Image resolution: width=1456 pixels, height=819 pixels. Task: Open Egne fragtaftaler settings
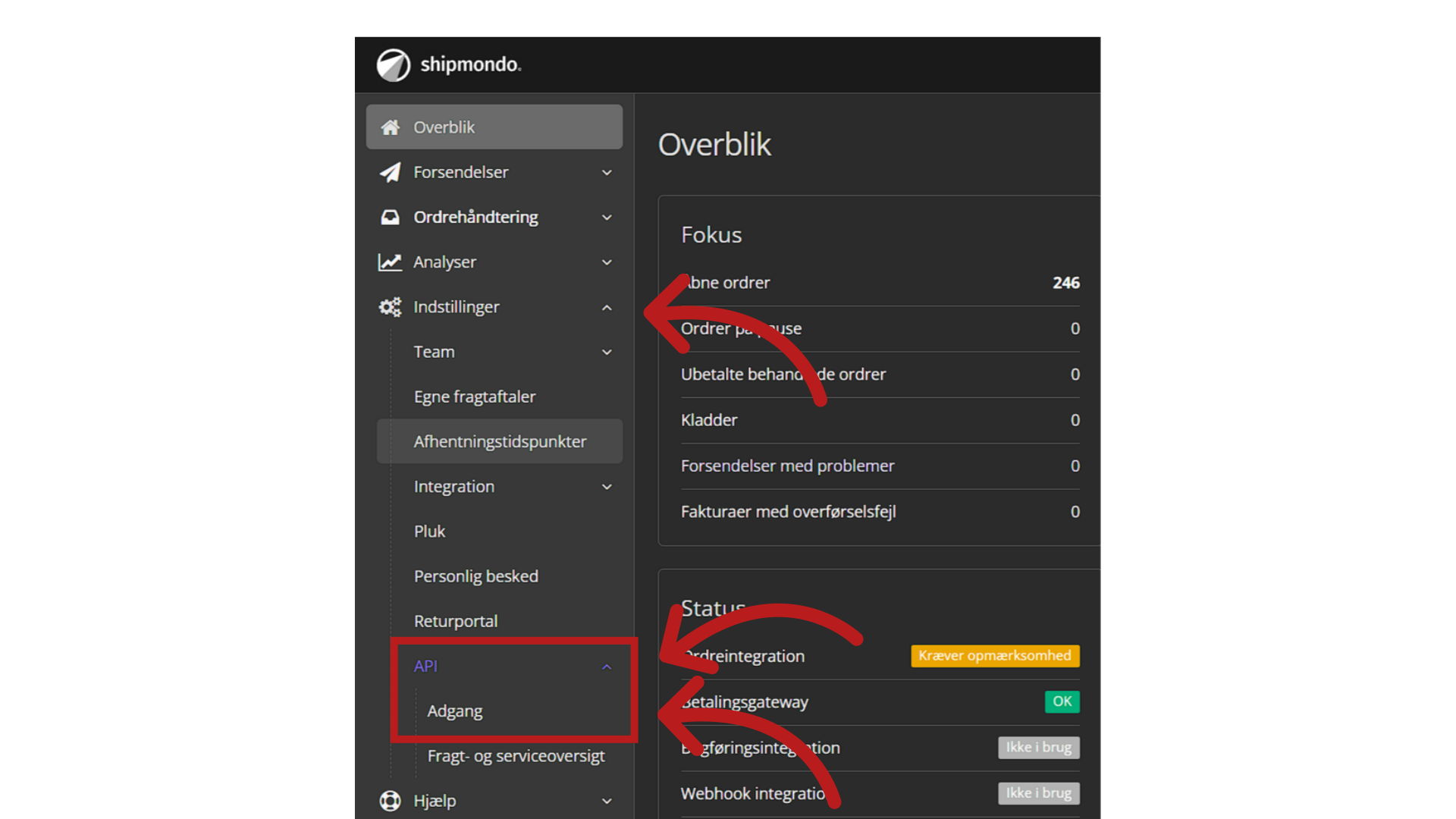(x=500, y=397)
